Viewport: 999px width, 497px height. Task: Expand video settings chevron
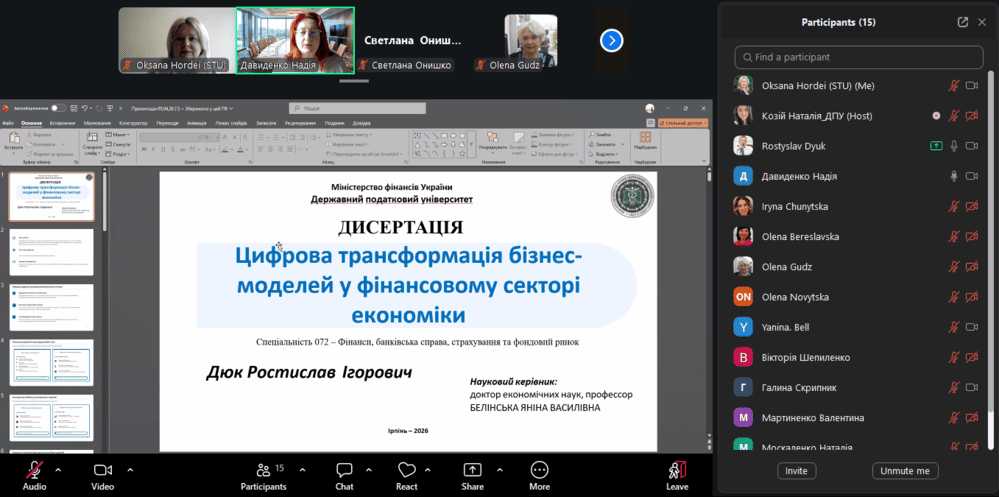[130, 469]
